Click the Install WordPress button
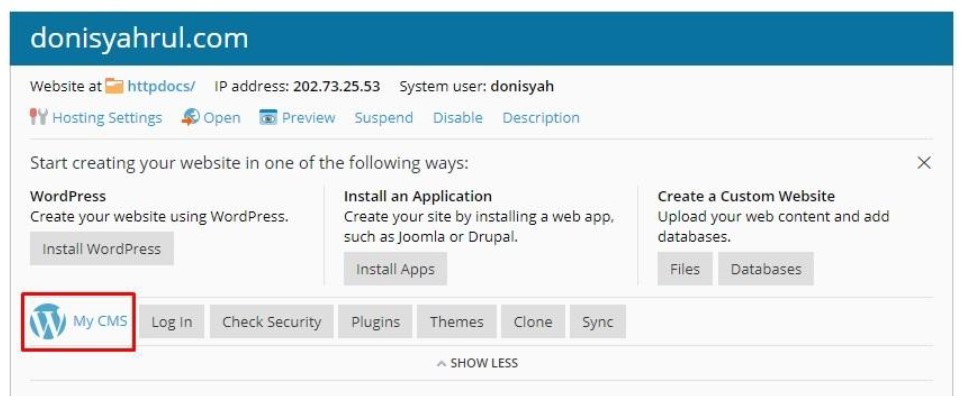The width and height of the screenshot is (967, 411). [x=102, y=249]
